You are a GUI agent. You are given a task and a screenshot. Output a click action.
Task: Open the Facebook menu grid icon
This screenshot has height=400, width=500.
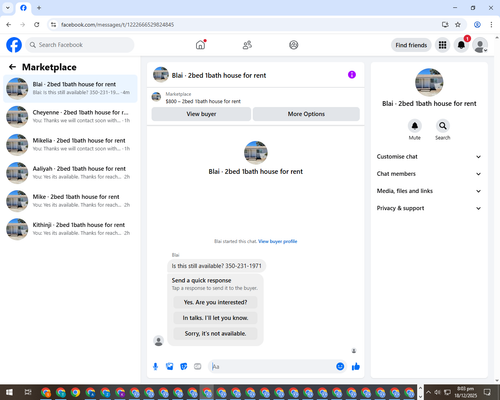tap(442, 45)
